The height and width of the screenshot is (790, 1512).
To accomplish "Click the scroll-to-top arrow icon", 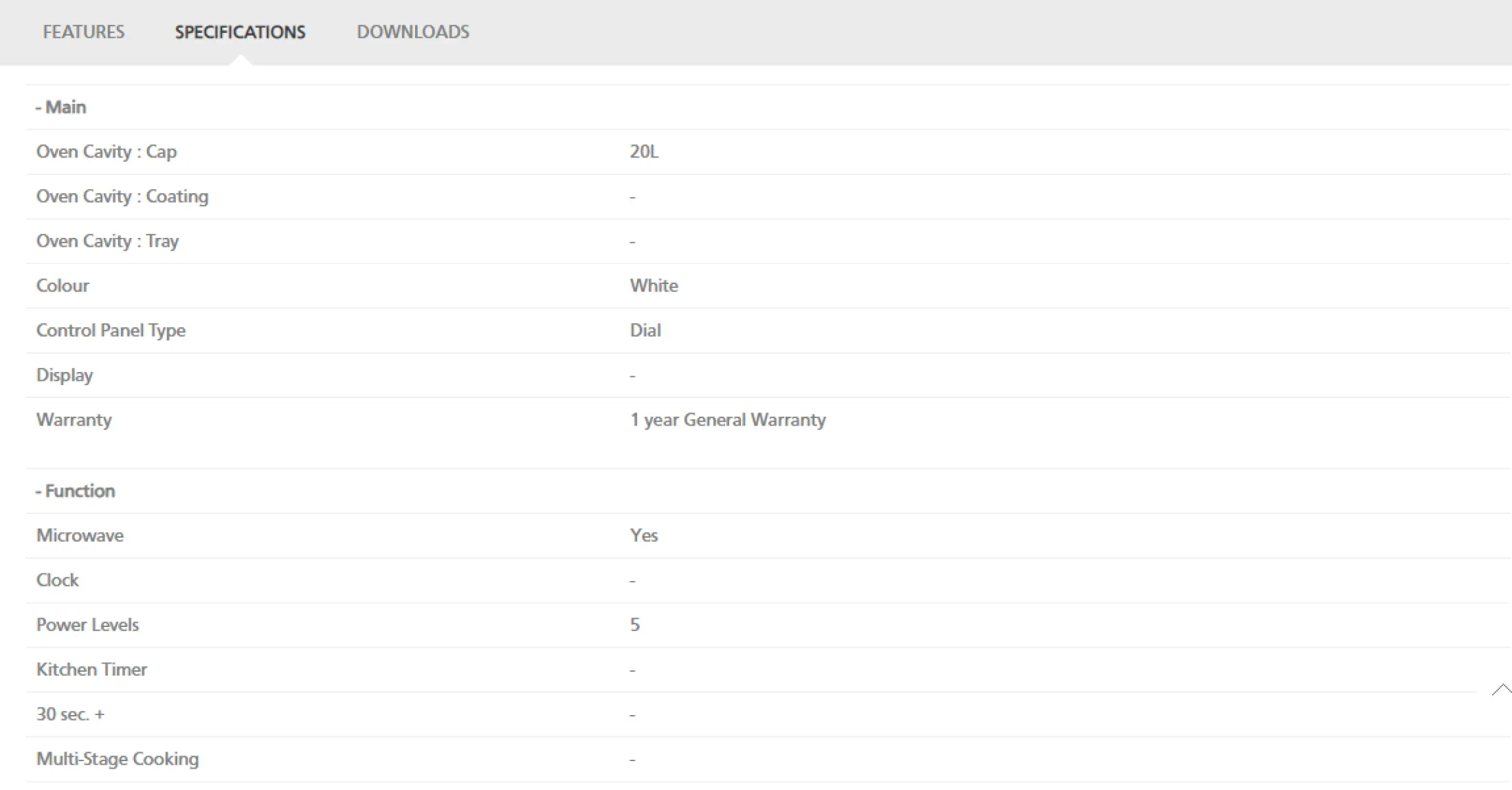I will 1501,689.
